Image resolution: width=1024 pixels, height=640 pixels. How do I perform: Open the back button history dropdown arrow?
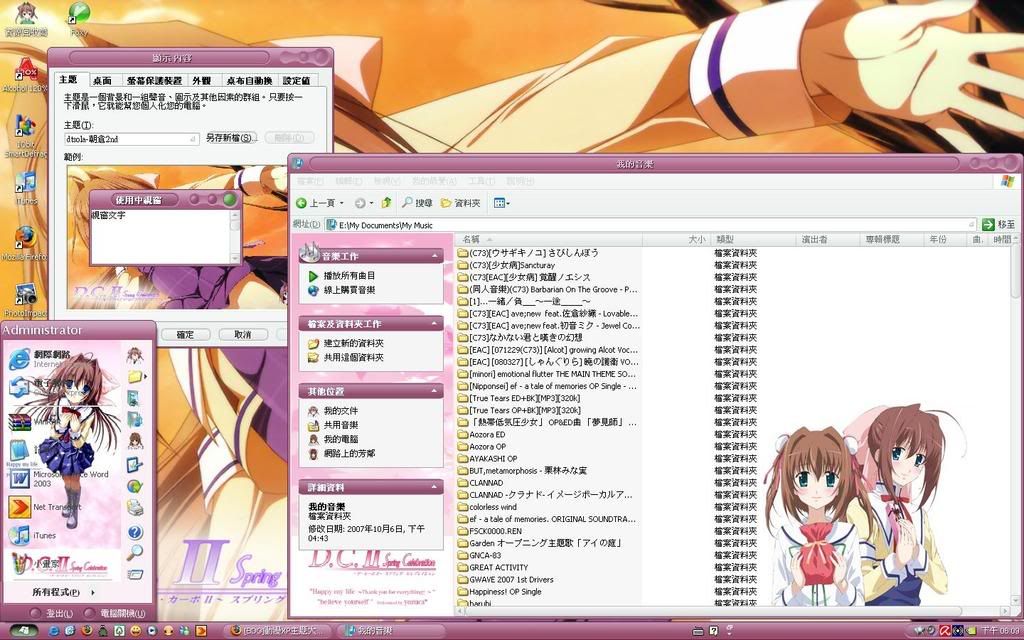(x=341, y=204)
